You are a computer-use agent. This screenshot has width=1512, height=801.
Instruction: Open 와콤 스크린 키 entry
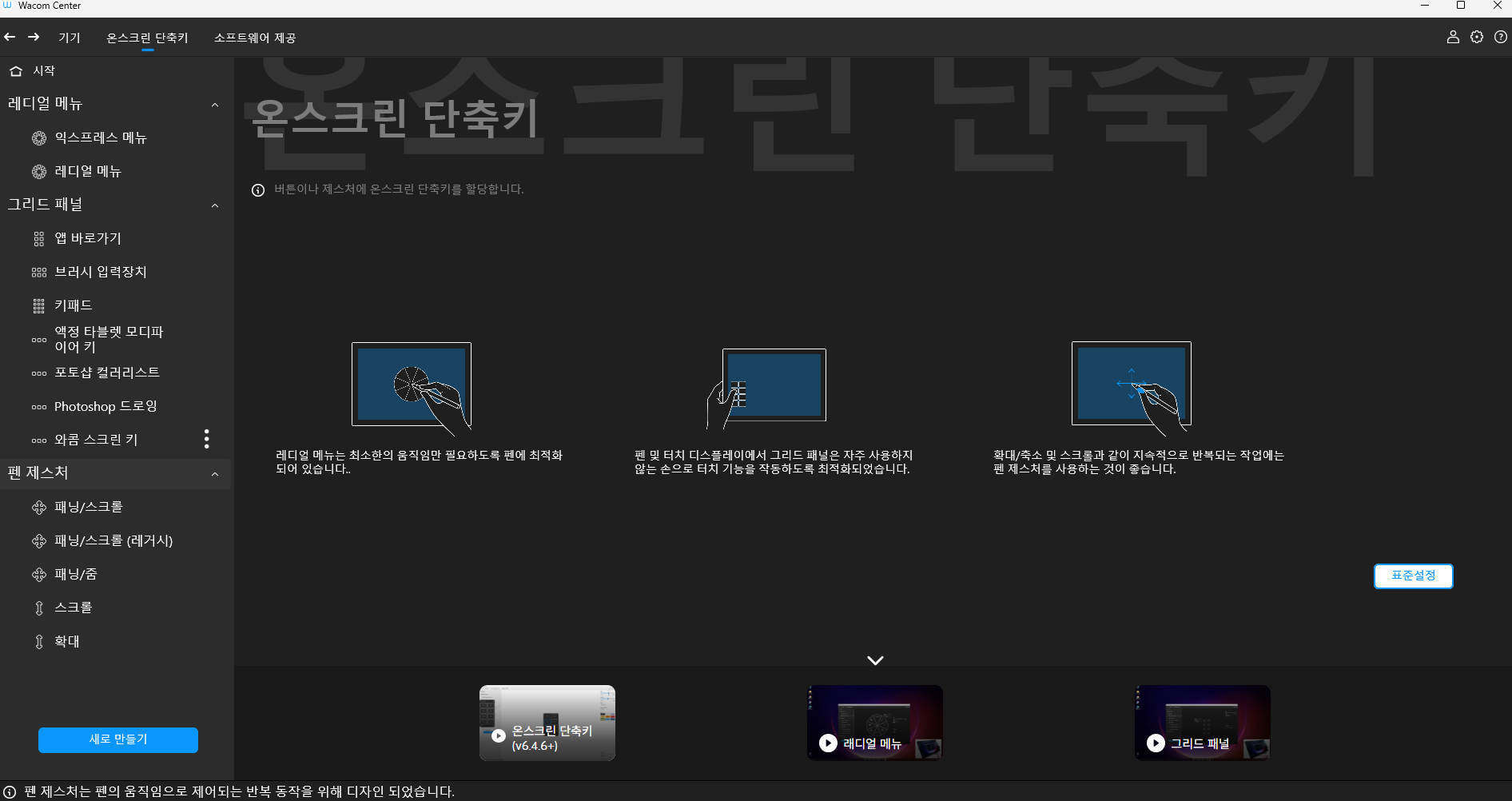coord(96,440)
